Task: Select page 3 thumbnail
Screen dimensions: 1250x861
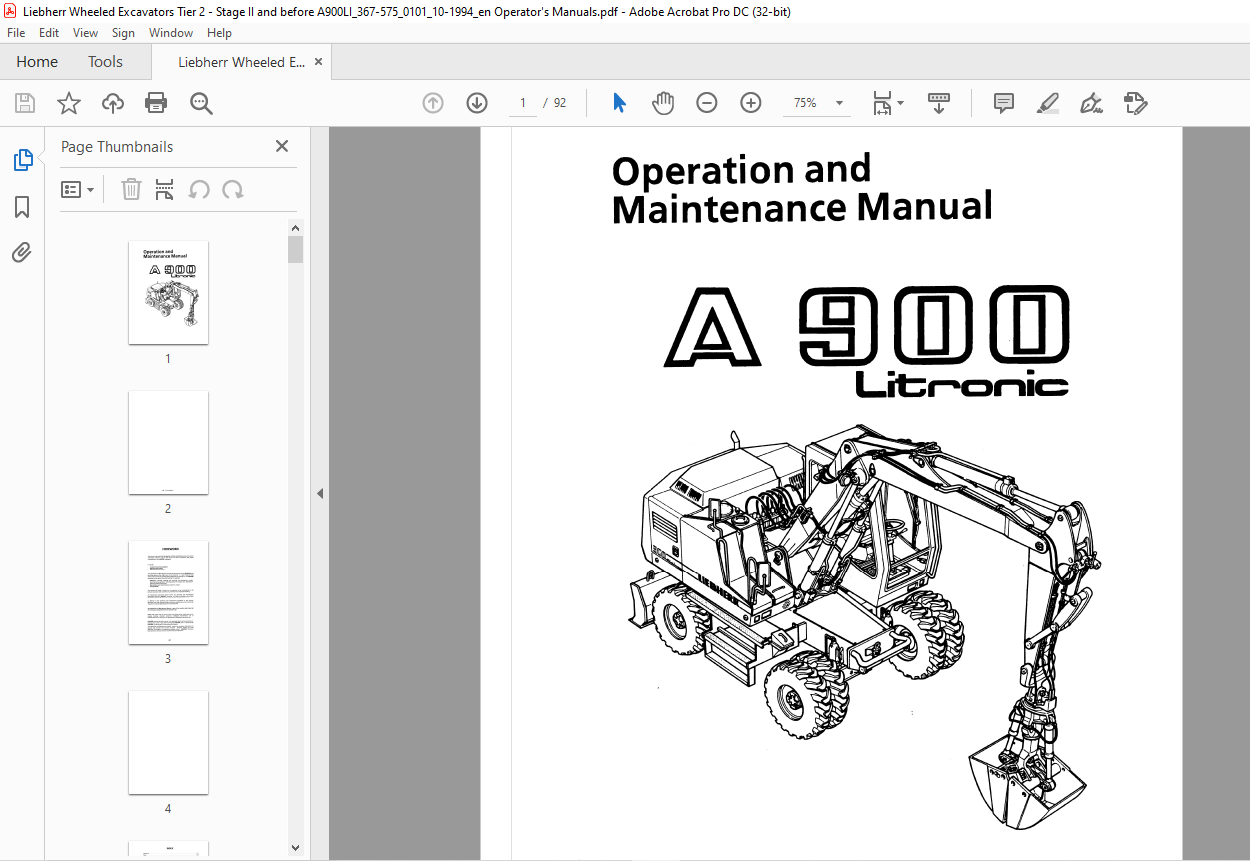Action: coord(168,593)
